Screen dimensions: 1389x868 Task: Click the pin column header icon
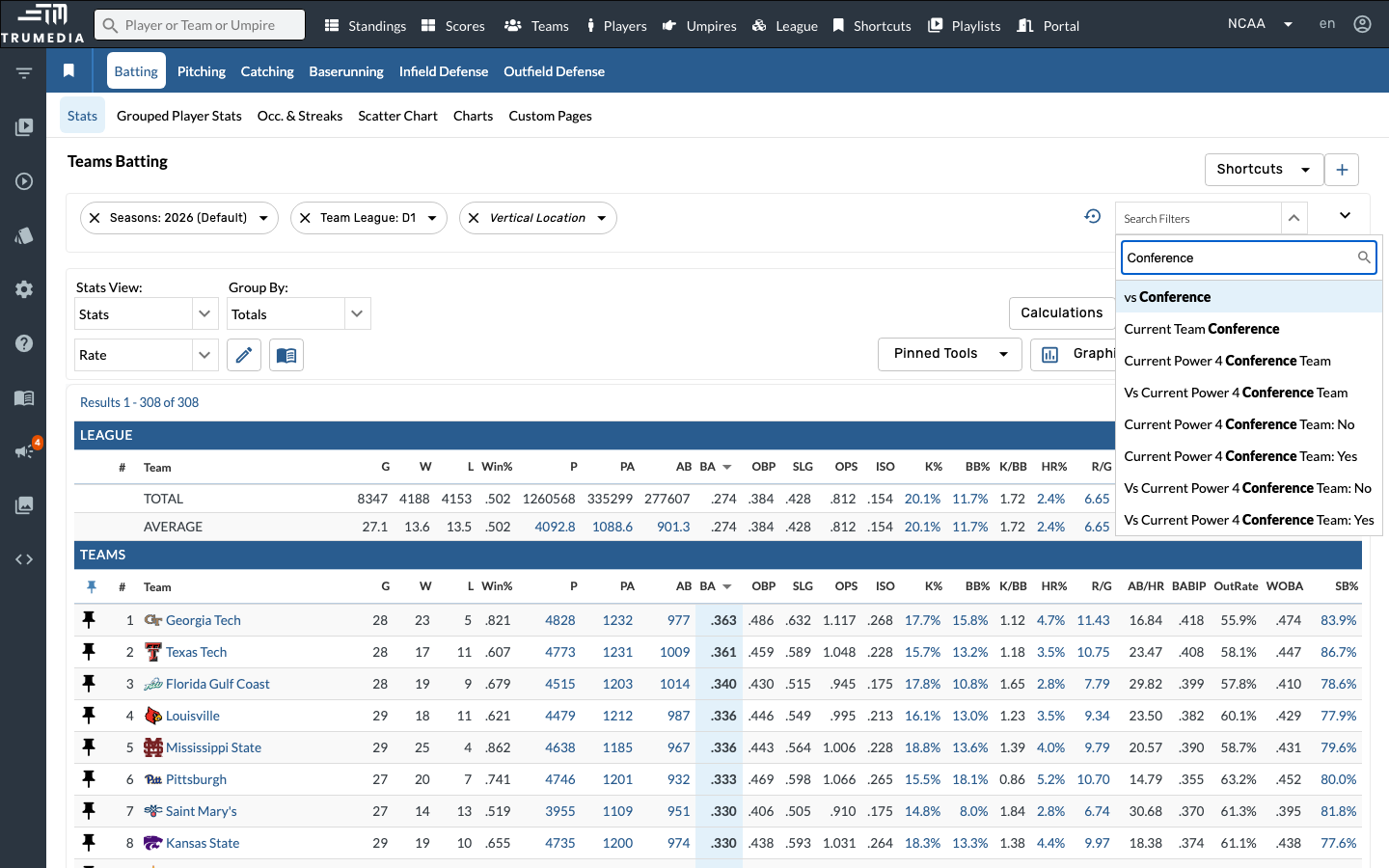pyautogui.click(x=92, y=586)
